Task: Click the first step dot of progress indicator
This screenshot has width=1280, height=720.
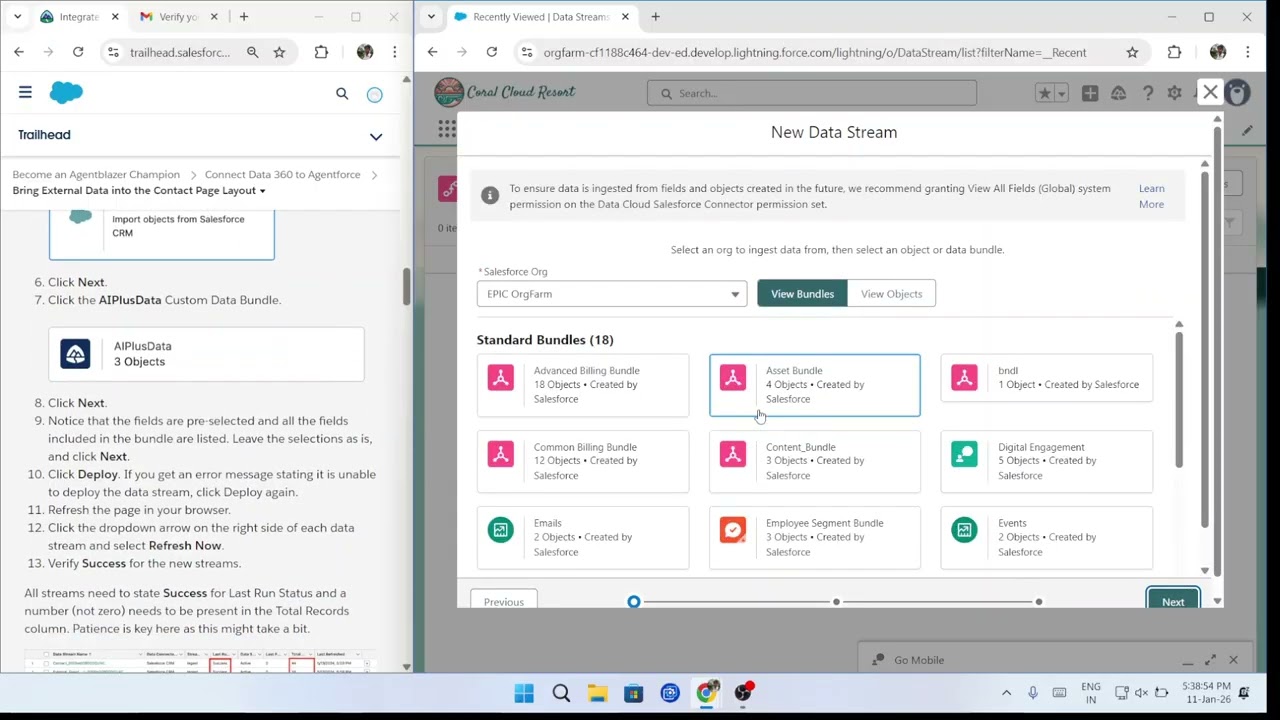Action: (x=634, y=602)
